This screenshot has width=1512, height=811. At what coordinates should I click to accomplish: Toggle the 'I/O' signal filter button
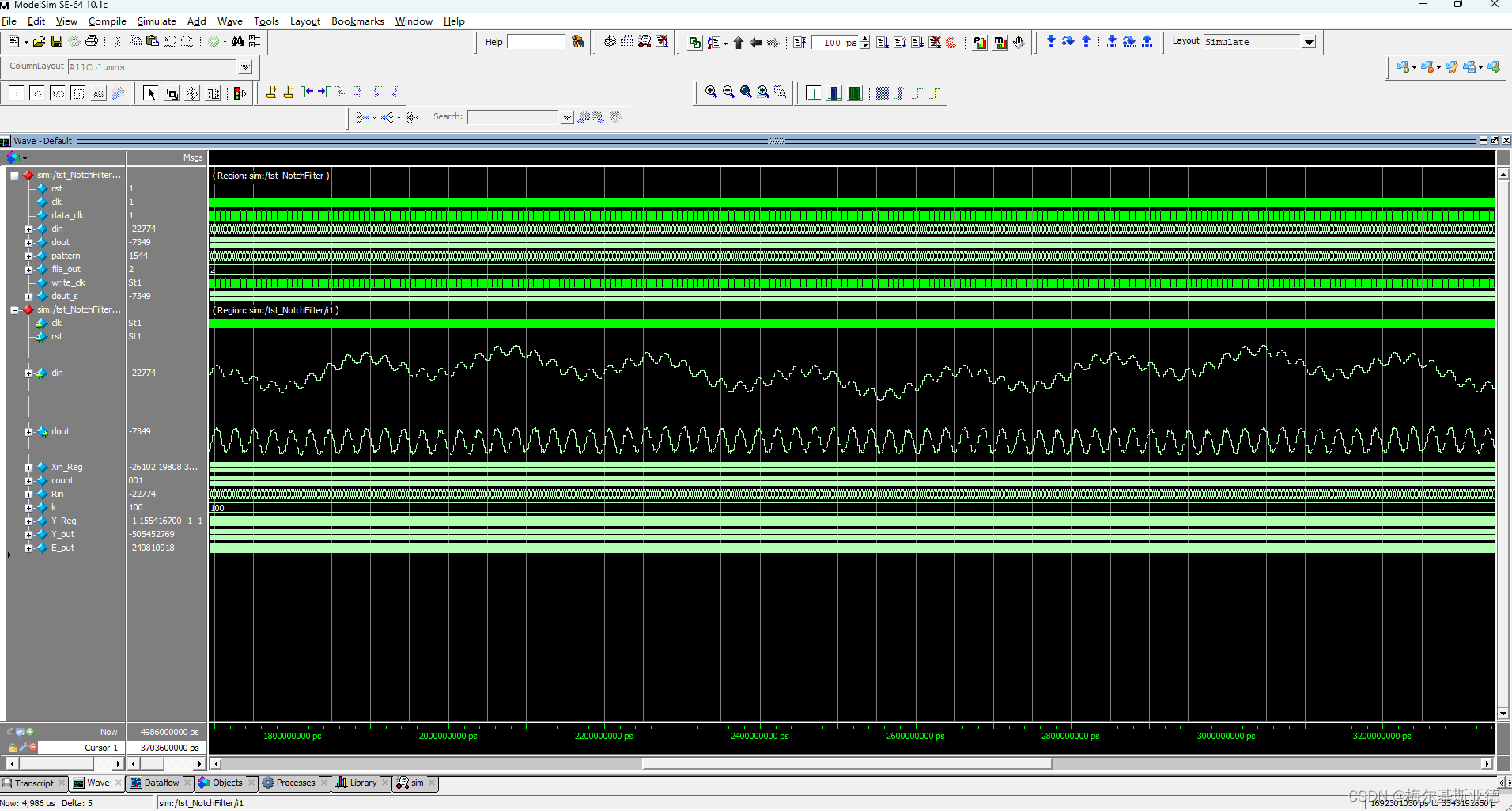[58, 93]
